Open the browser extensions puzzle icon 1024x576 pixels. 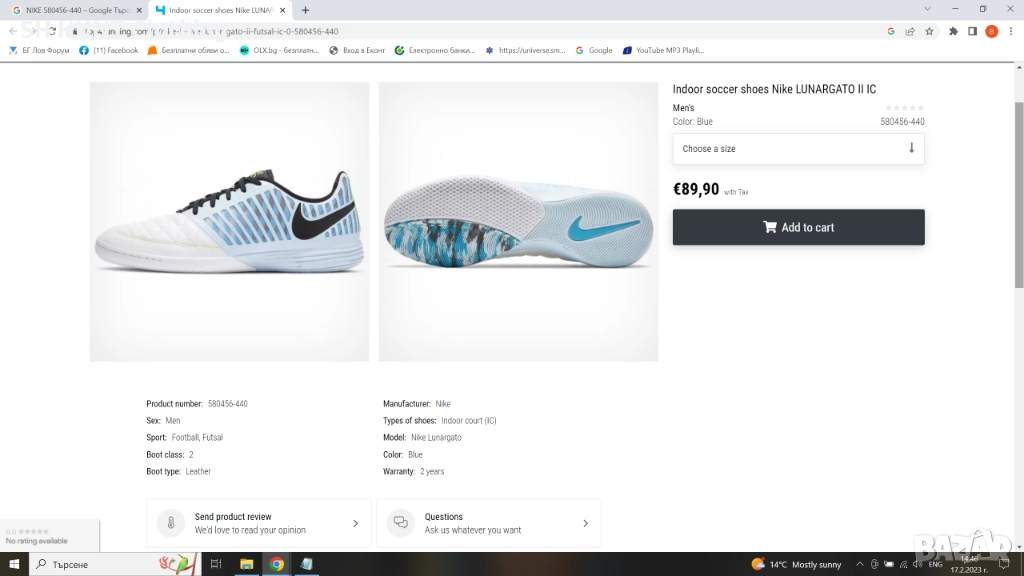pos(954,31)
